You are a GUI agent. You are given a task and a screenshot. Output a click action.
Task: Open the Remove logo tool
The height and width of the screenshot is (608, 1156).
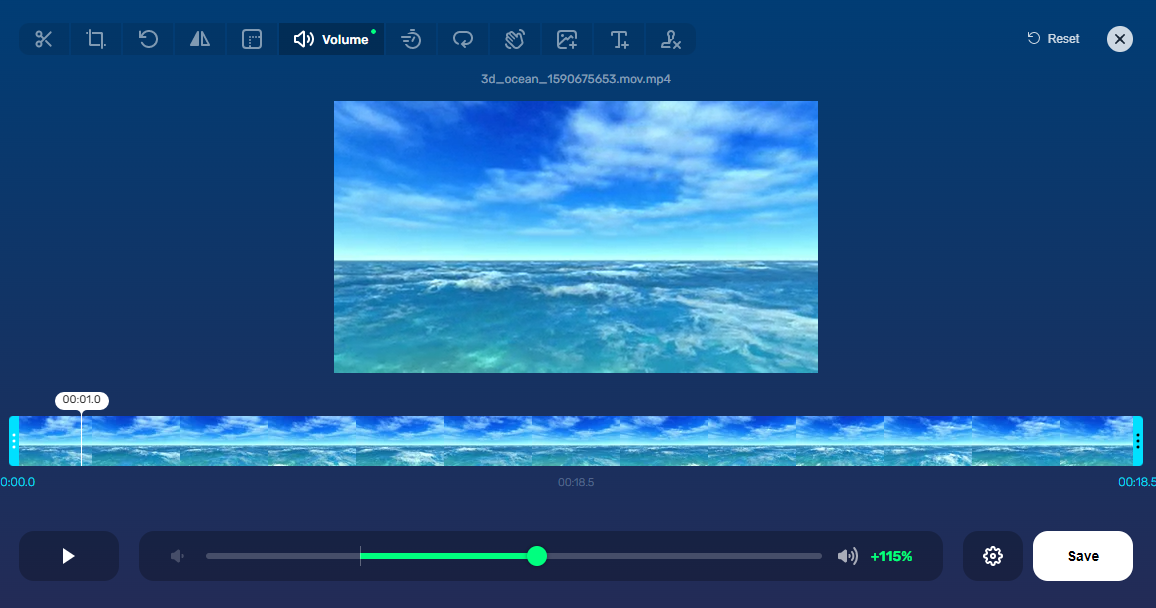click(670, 39)
